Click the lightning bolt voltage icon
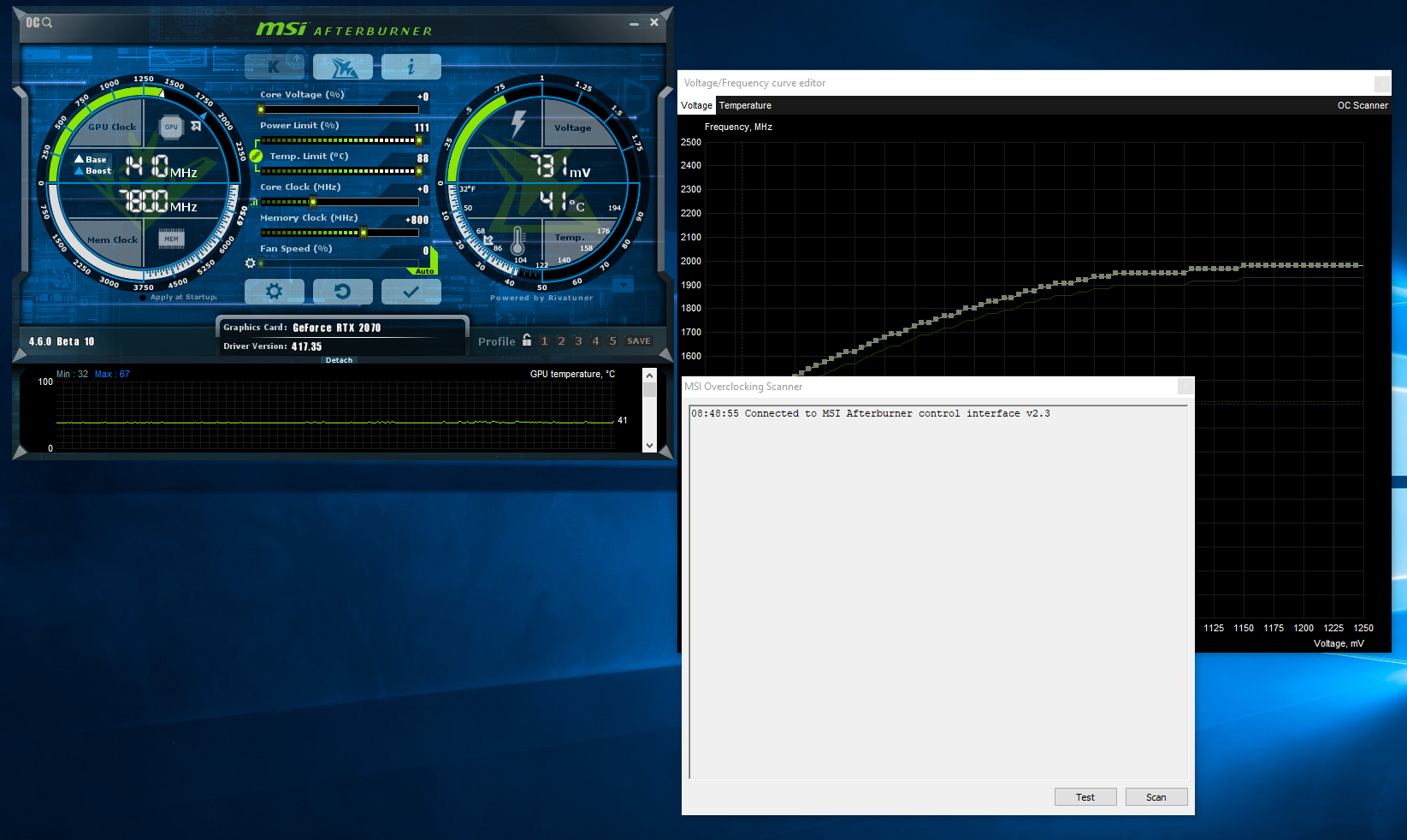Screen dimensions: 1407x840 click(518, 124)
